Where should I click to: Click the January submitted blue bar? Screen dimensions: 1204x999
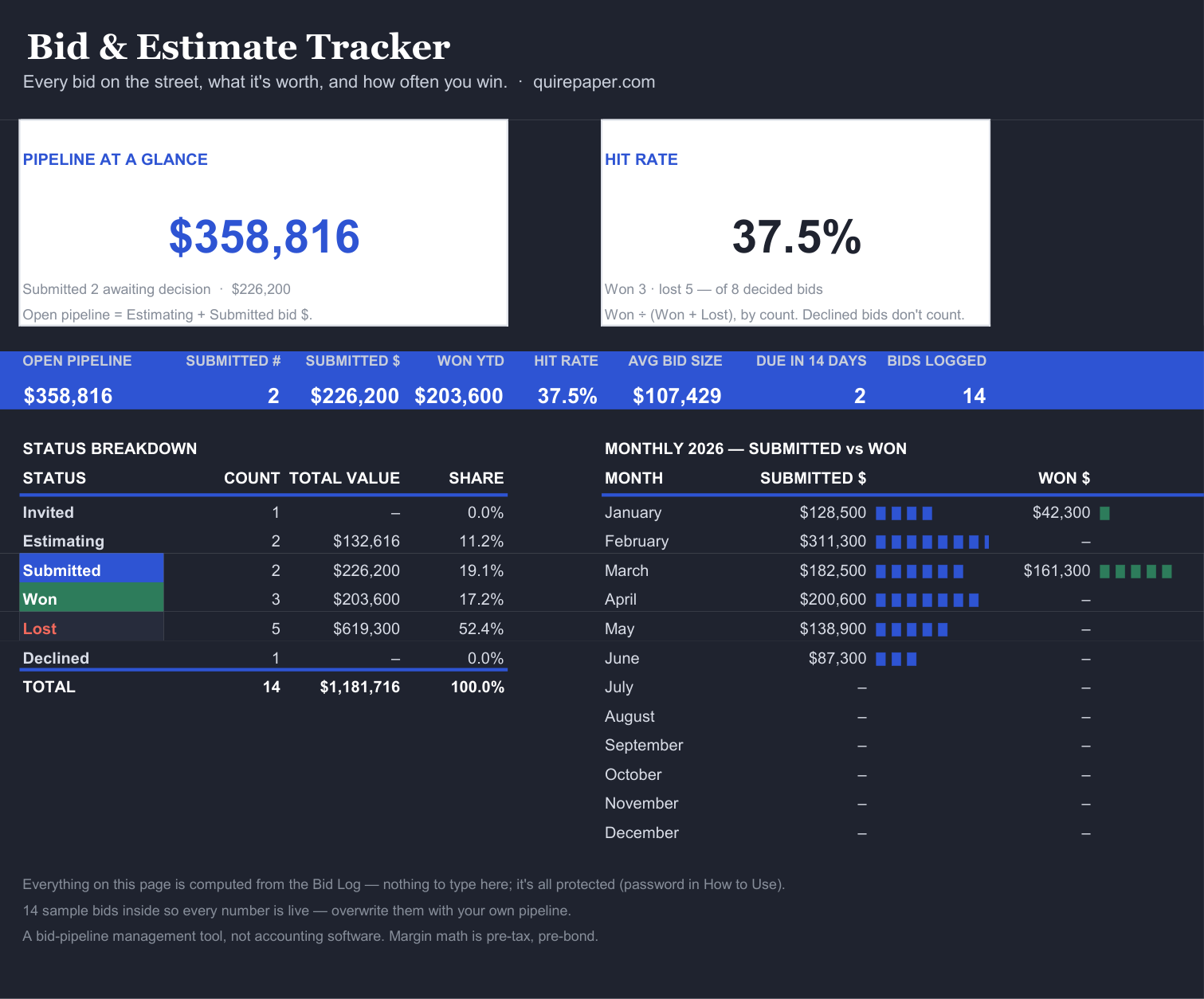tap(904, 513)
